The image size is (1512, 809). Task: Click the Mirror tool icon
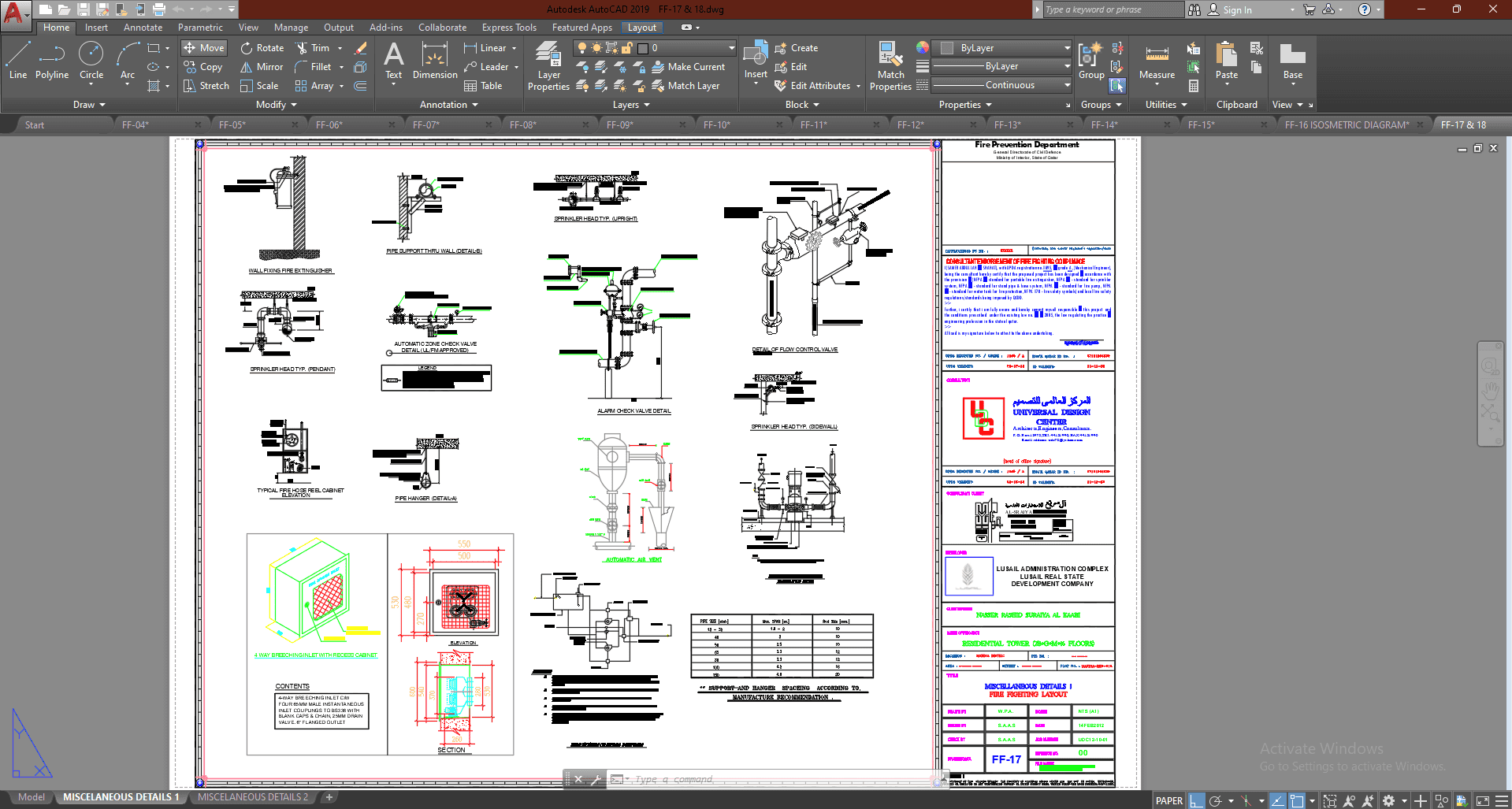coord(247,67)
